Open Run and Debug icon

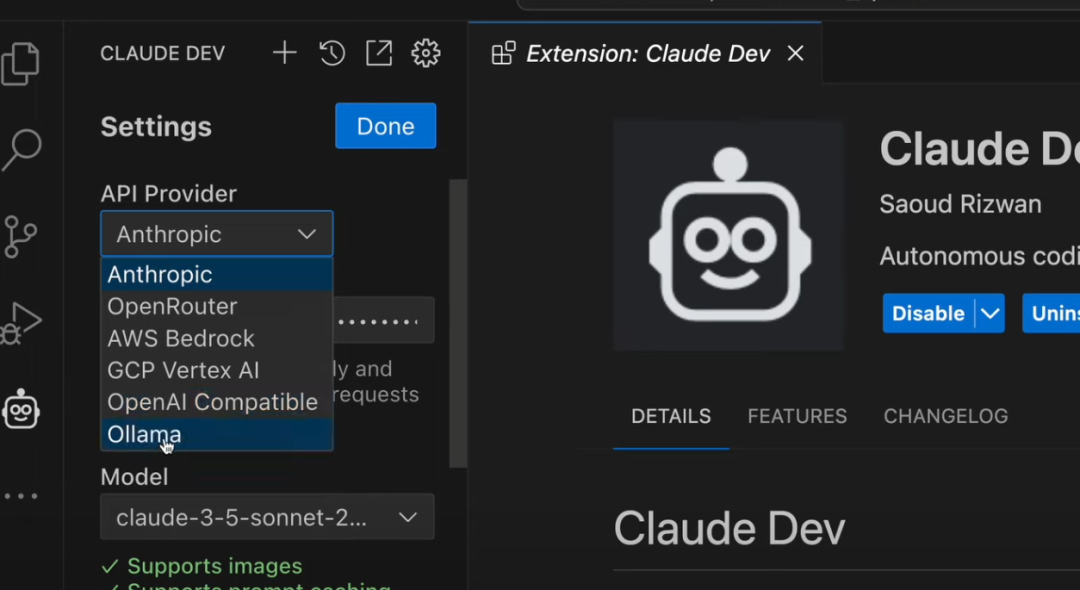tap(21, 322)
